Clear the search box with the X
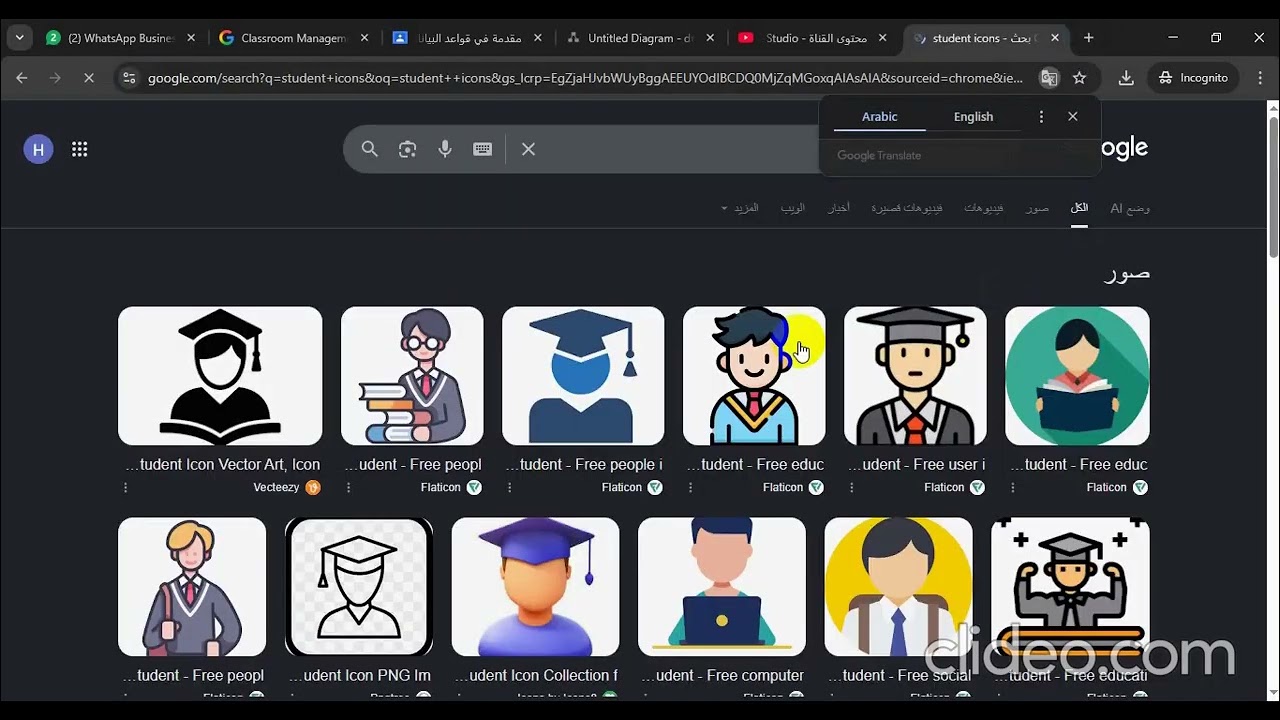This screenshot has width=1280, height=720. (529, 149)
